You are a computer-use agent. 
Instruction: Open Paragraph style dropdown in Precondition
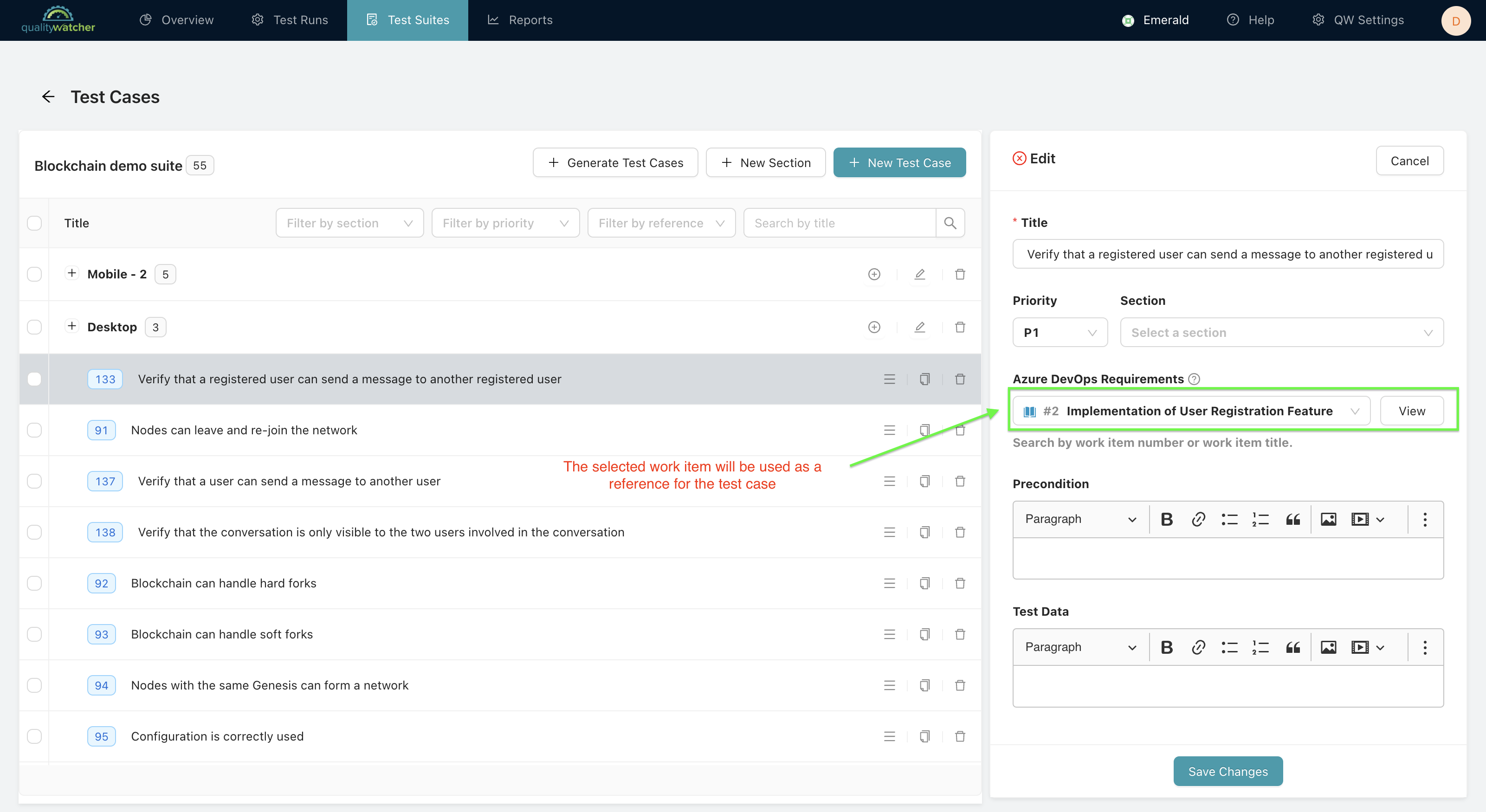tap(1080, 519)
